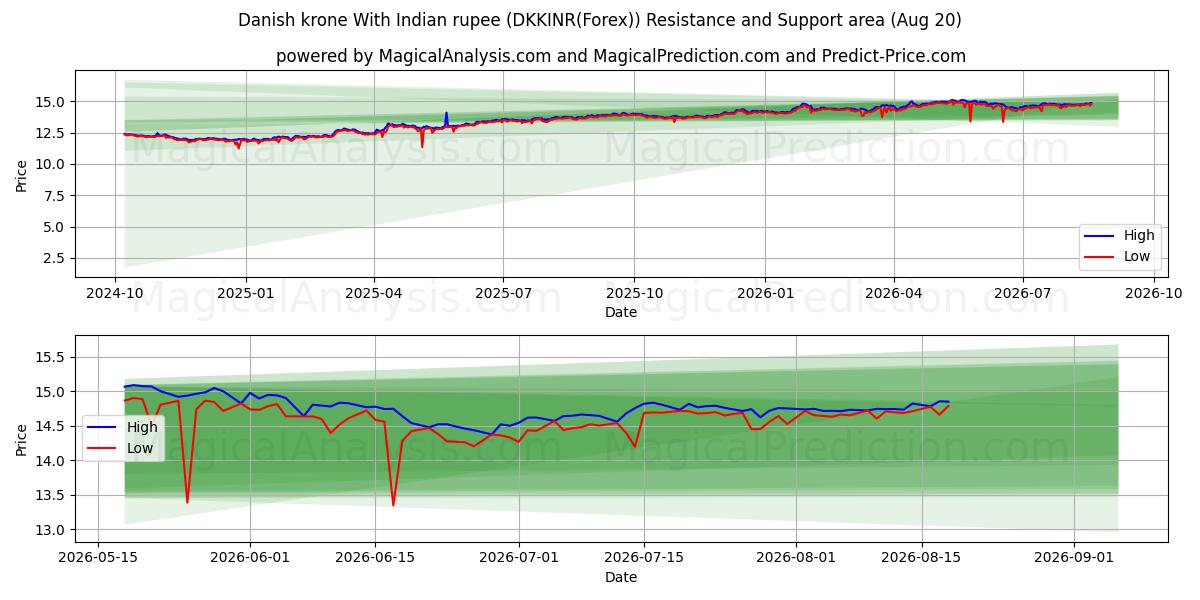Click the bottom chart y-axis value '14.5'

point(50,427)
